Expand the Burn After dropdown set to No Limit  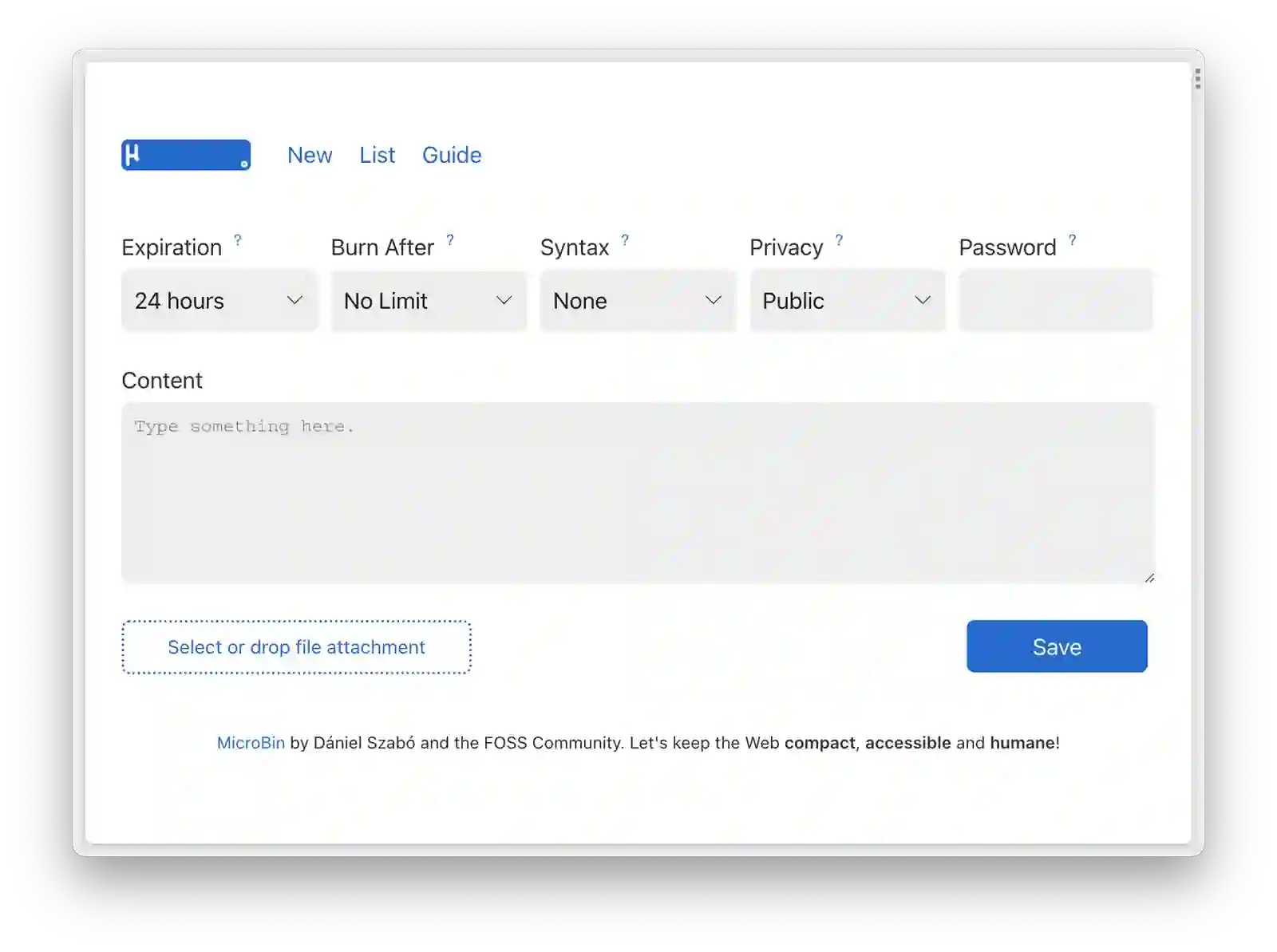click(x=429, y=301)
